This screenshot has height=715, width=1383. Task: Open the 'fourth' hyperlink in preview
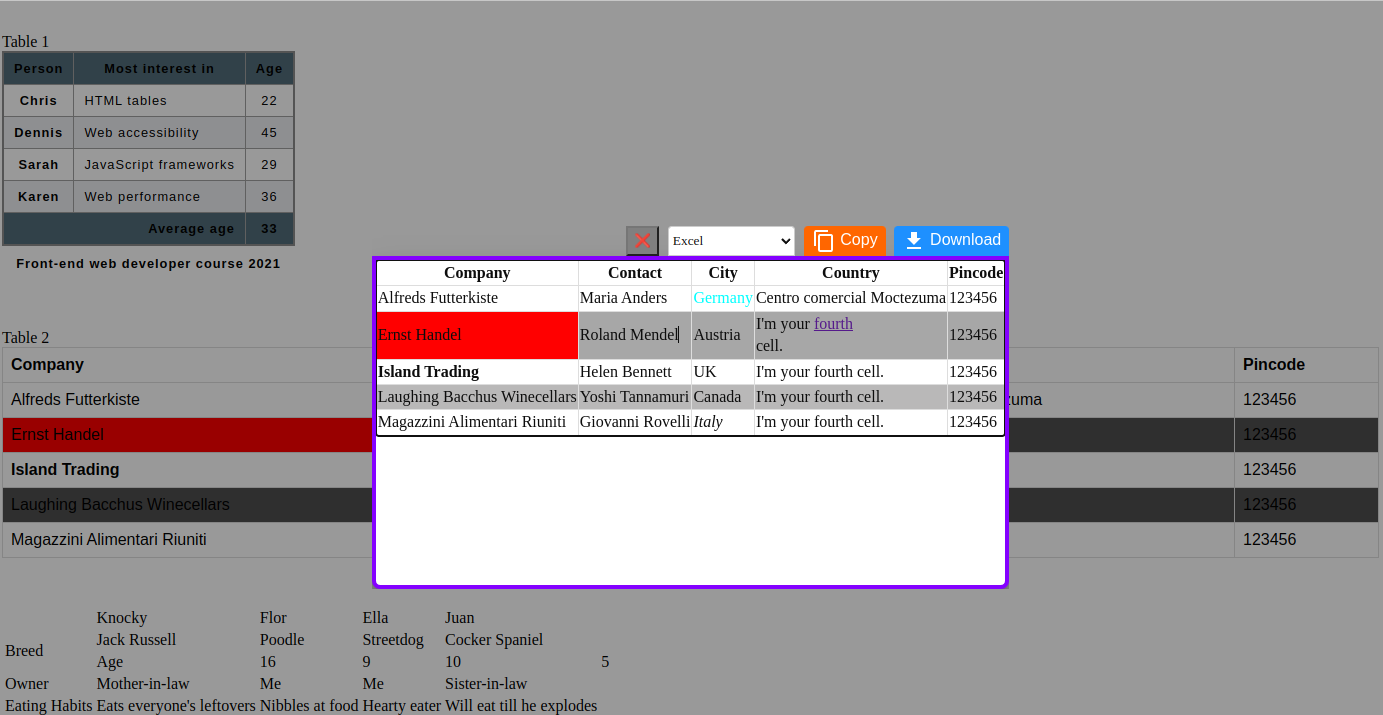point(833,324)
